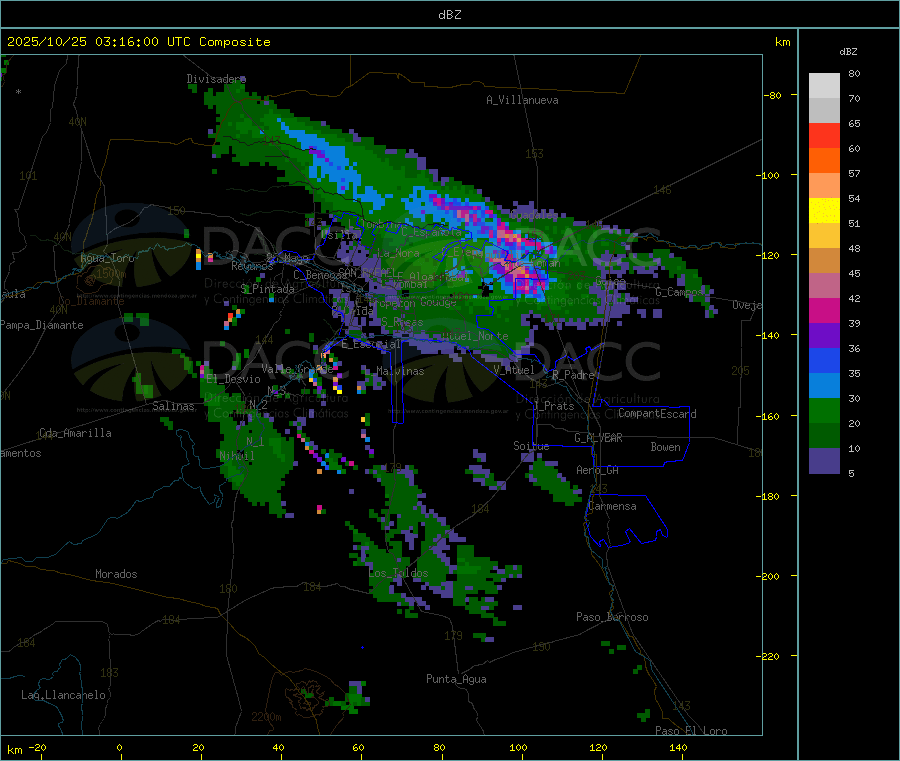Click the Soitue location label
The height and width of the screenshot is (761, 900).
531,446
